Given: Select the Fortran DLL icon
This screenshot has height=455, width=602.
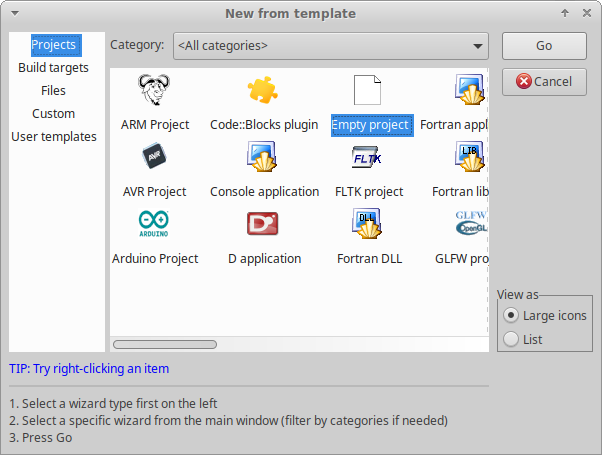Looking at the screenshot, I should [x=369, y=225].
